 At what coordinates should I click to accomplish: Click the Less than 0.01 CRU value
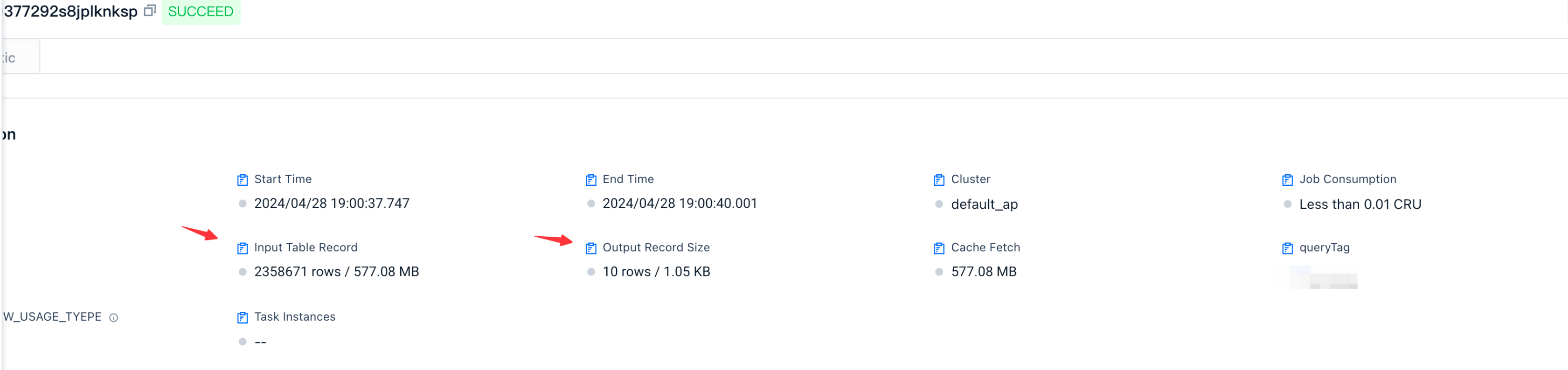click(1359, 205)
